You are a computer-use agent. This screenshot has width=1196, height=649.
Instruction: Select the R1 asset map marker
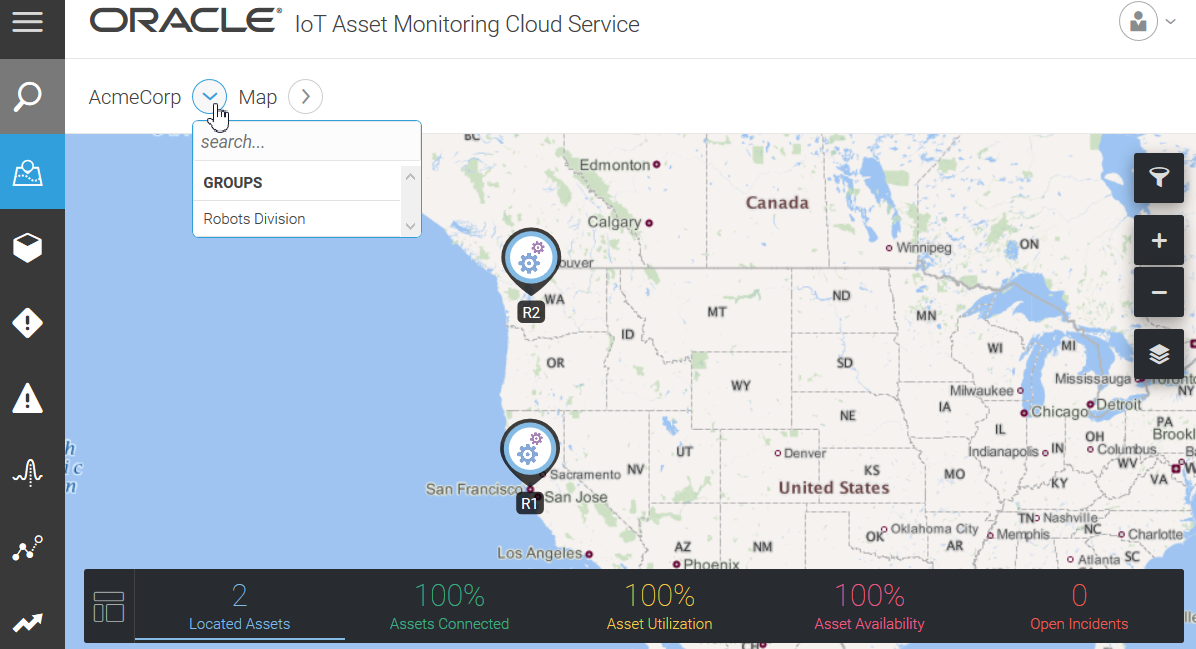click(x=530, y=453)
